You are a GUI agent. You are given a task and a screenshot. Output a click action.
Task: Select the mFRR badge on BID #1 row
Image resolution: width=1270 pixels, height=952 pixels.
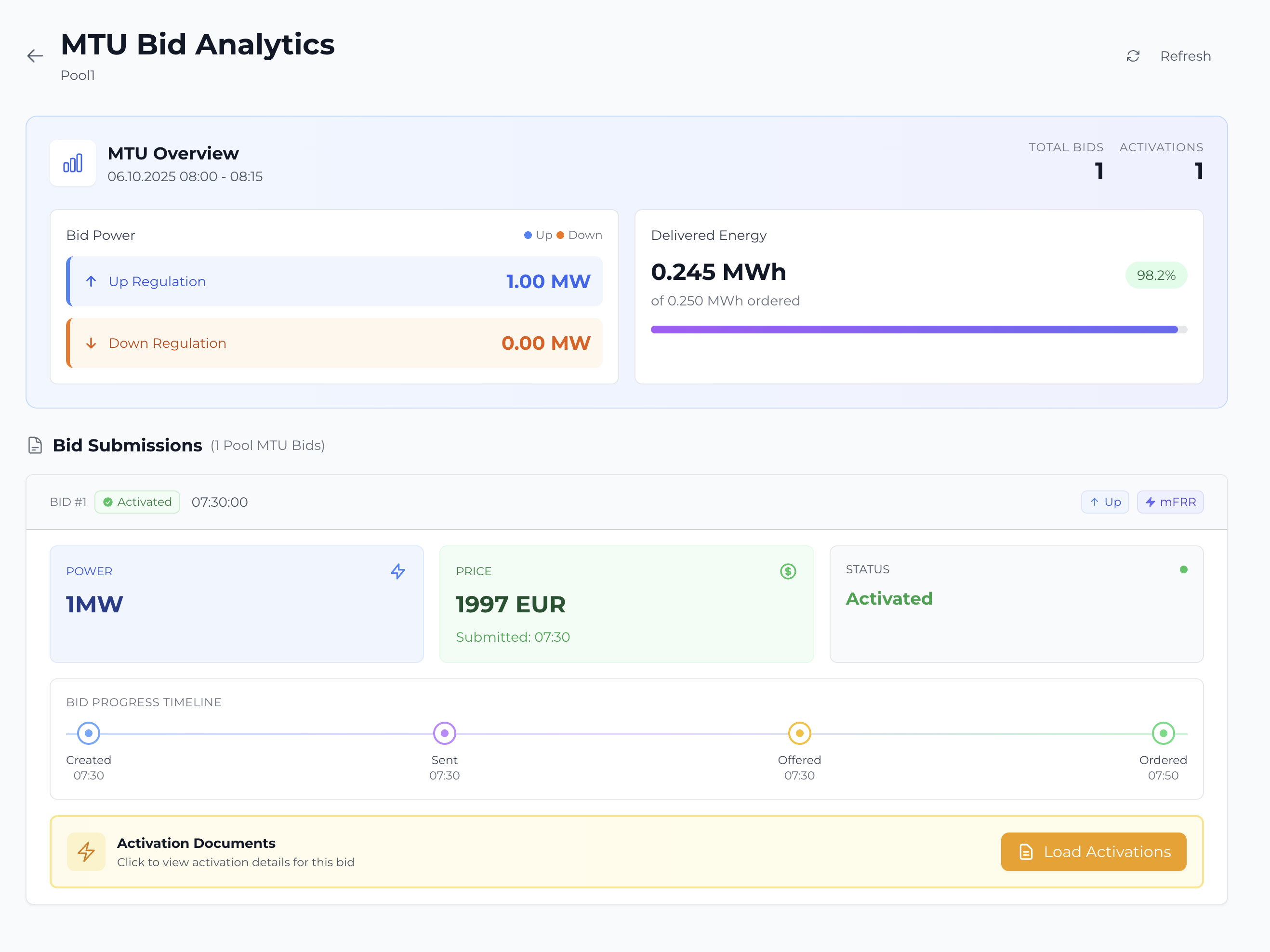coord(1170,502)
